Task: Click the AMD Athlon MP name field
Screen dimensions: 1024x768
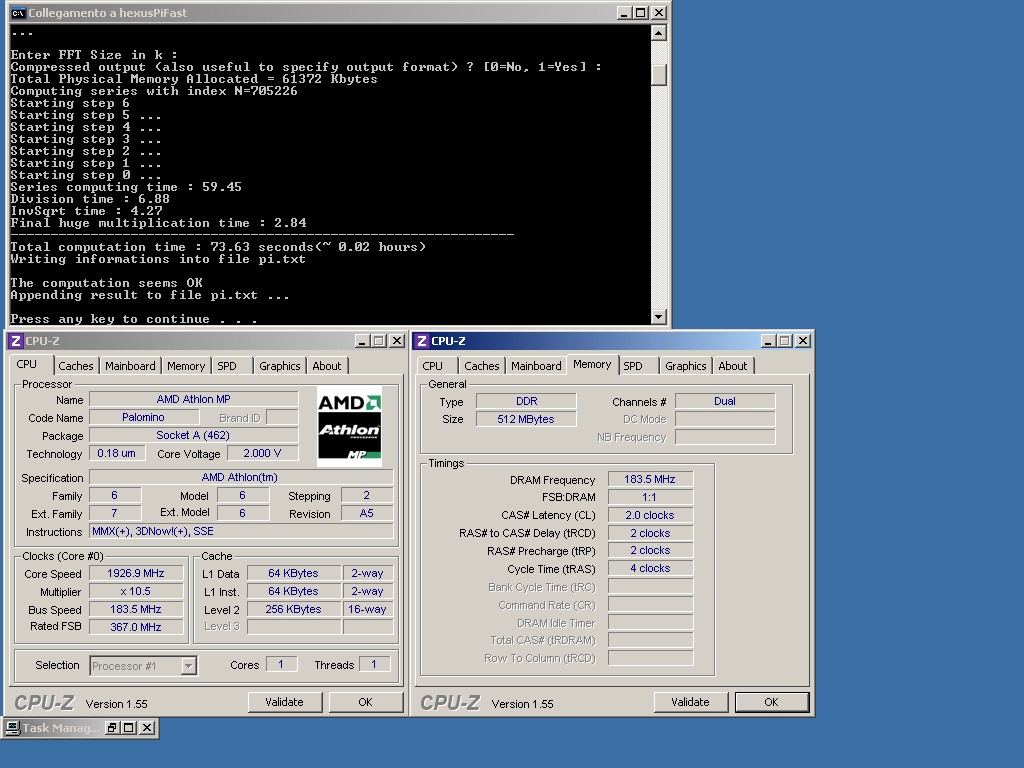Action: (193, 399)
